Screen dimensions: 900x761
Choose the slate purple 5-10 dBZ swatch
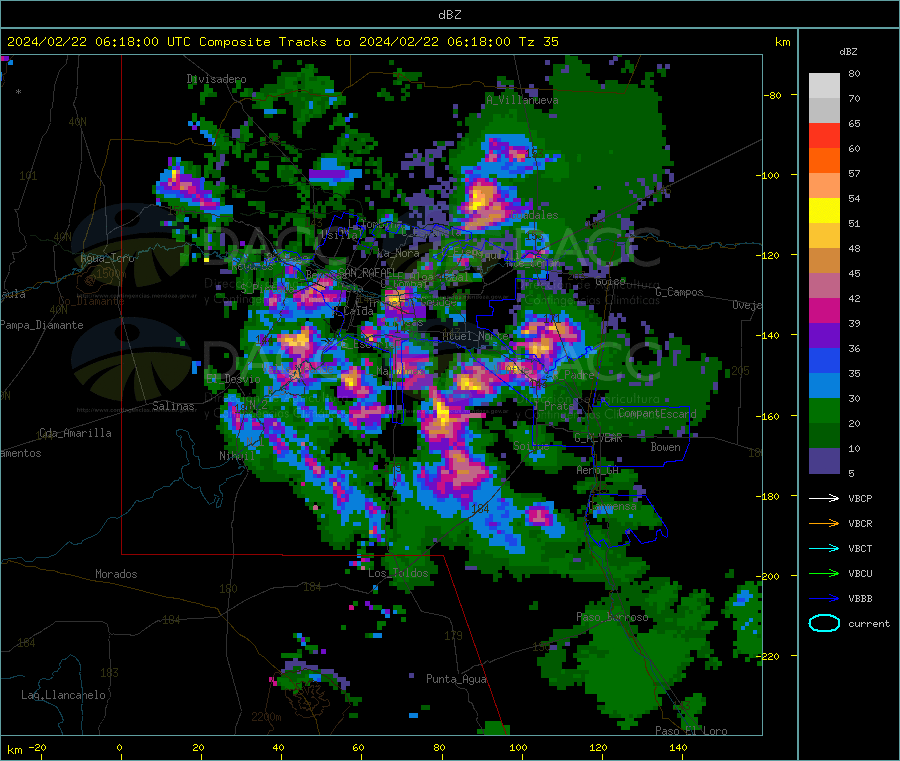(x=824, y=461)
